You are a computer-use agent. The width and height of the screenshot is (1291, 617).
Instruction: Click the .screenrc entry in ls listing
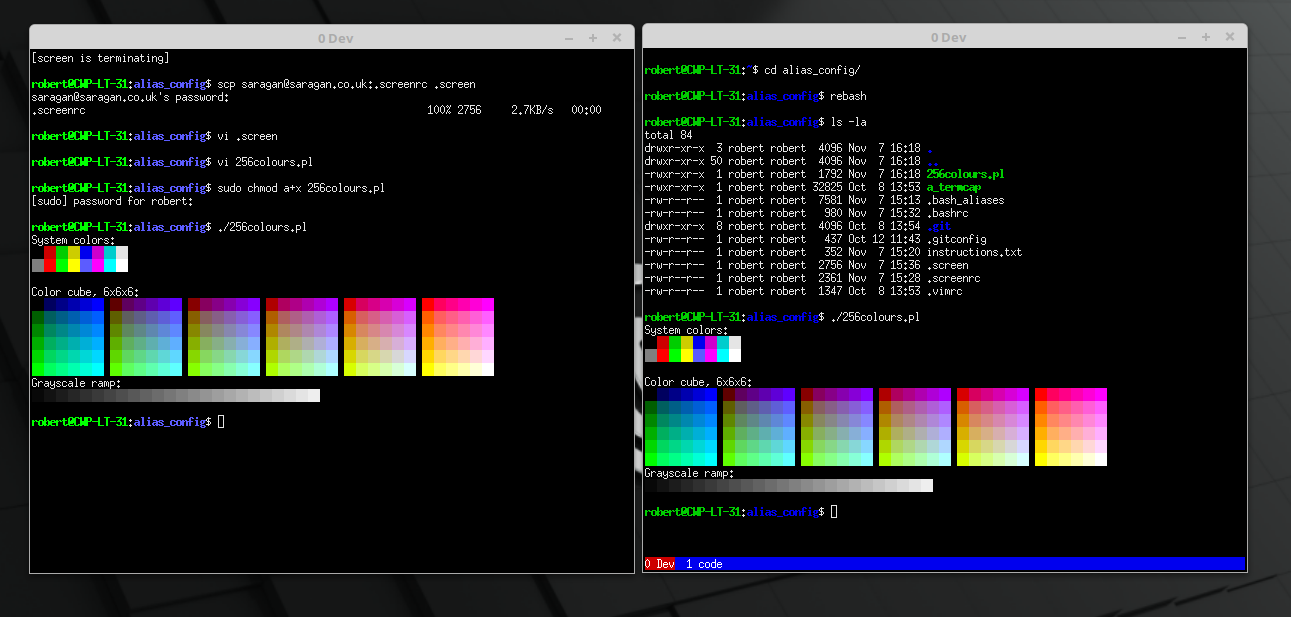coord(954,278)
